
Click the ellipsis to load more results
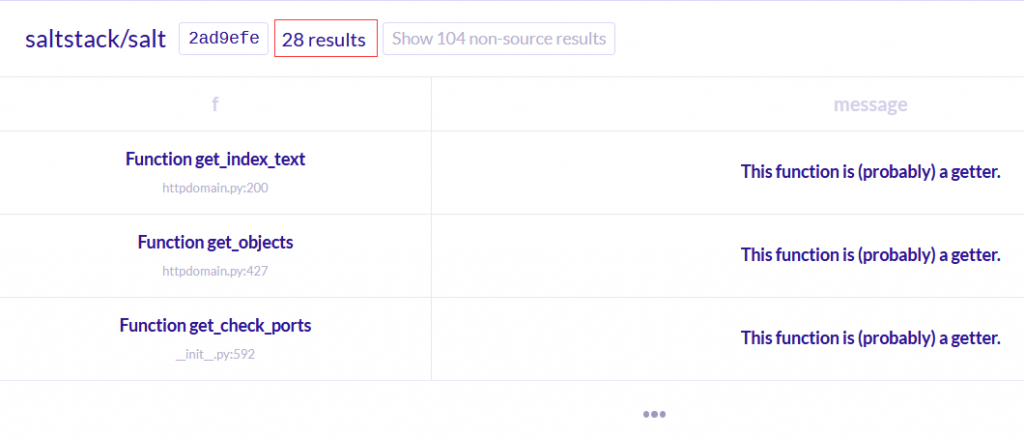tap(655, 413)
